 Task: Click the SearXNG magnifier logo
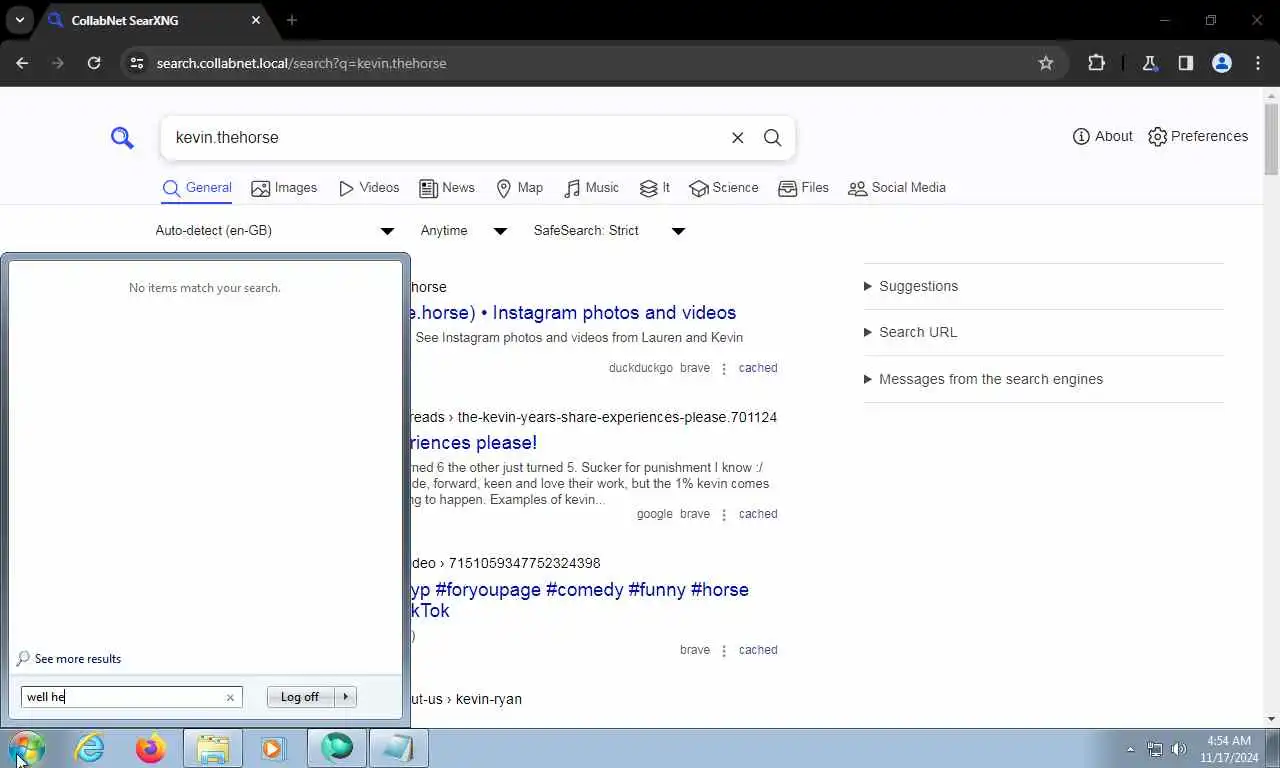[122, 138]
